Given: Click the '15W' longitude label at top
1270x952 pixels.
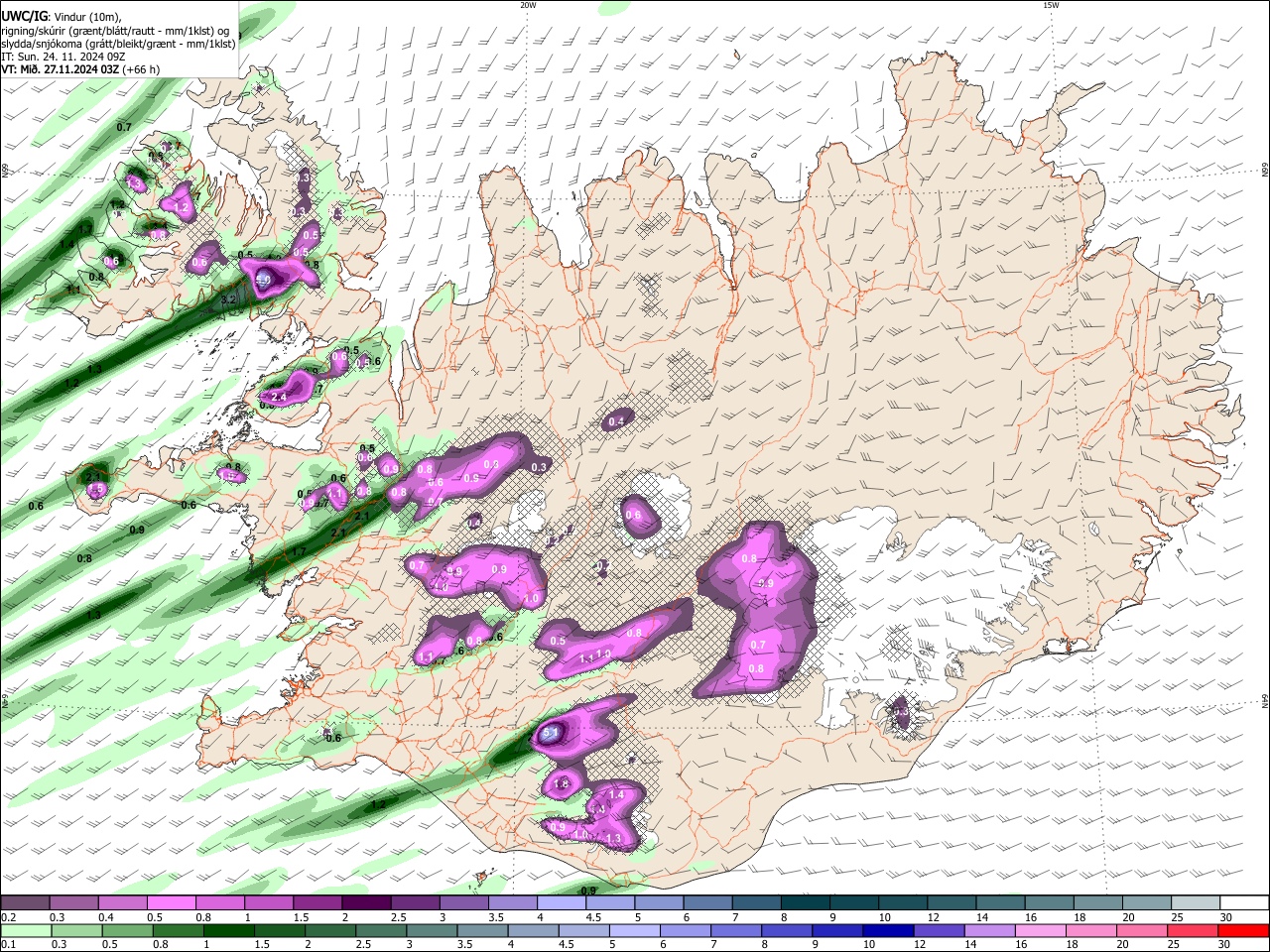Looking at the screenshot, I should point(1051,5).
